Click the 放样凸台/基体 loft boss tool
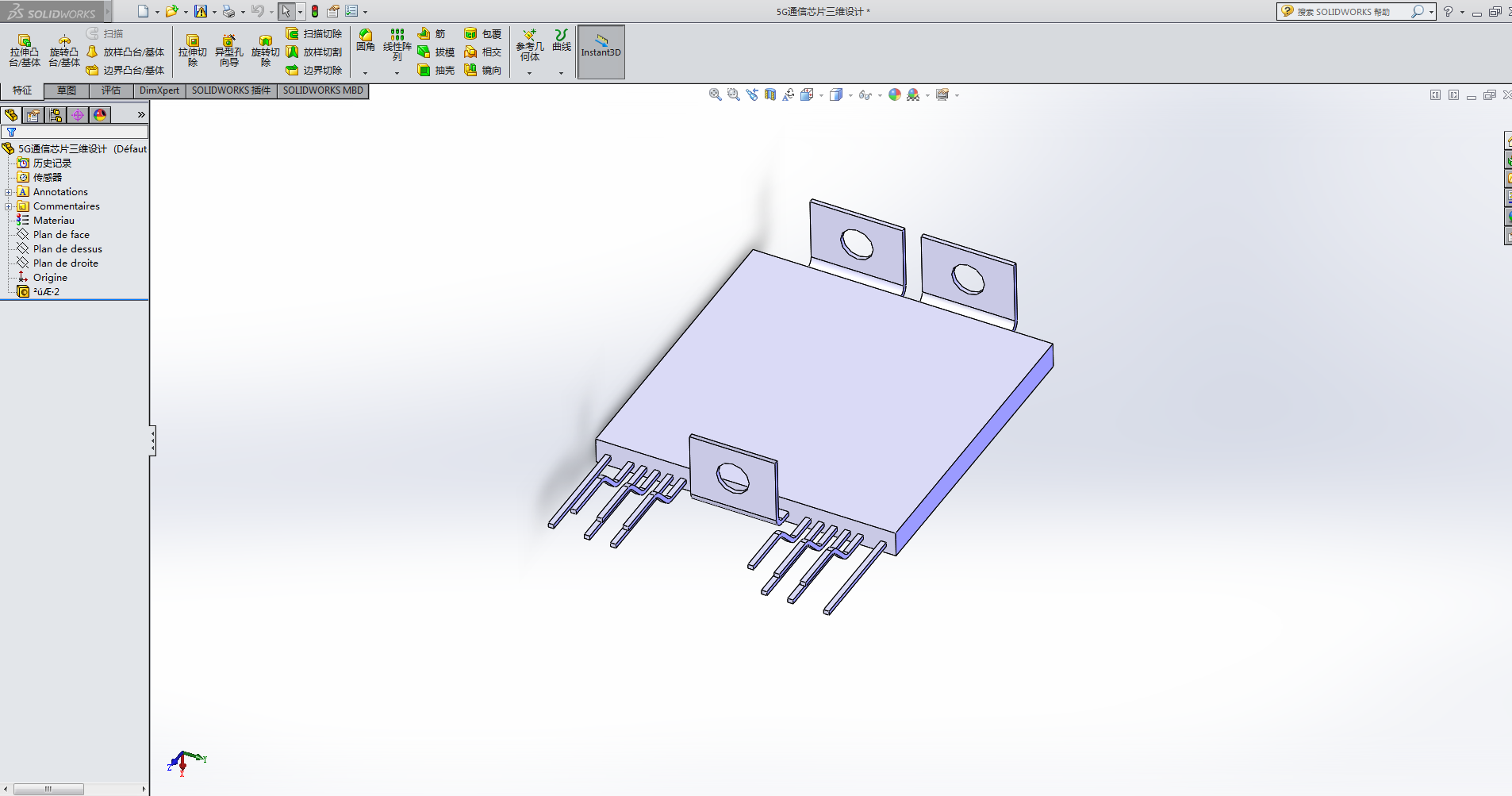1512x796 pixels. (x=125, y=52)
